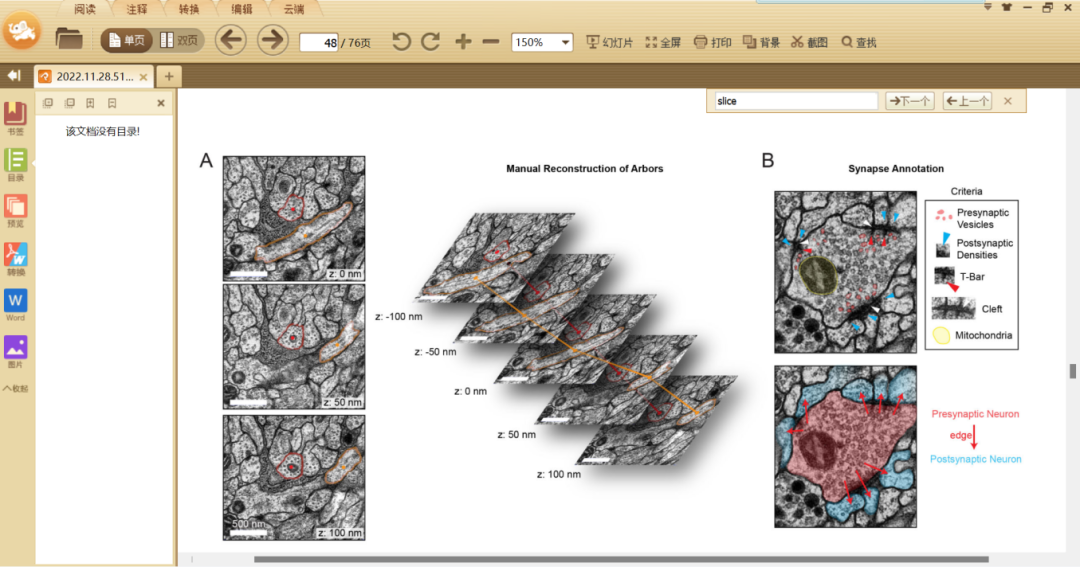The height and width of the screenshot is (567, 1080).
Task: Click the 该文档没有目录! message
Action: [103, 132]
